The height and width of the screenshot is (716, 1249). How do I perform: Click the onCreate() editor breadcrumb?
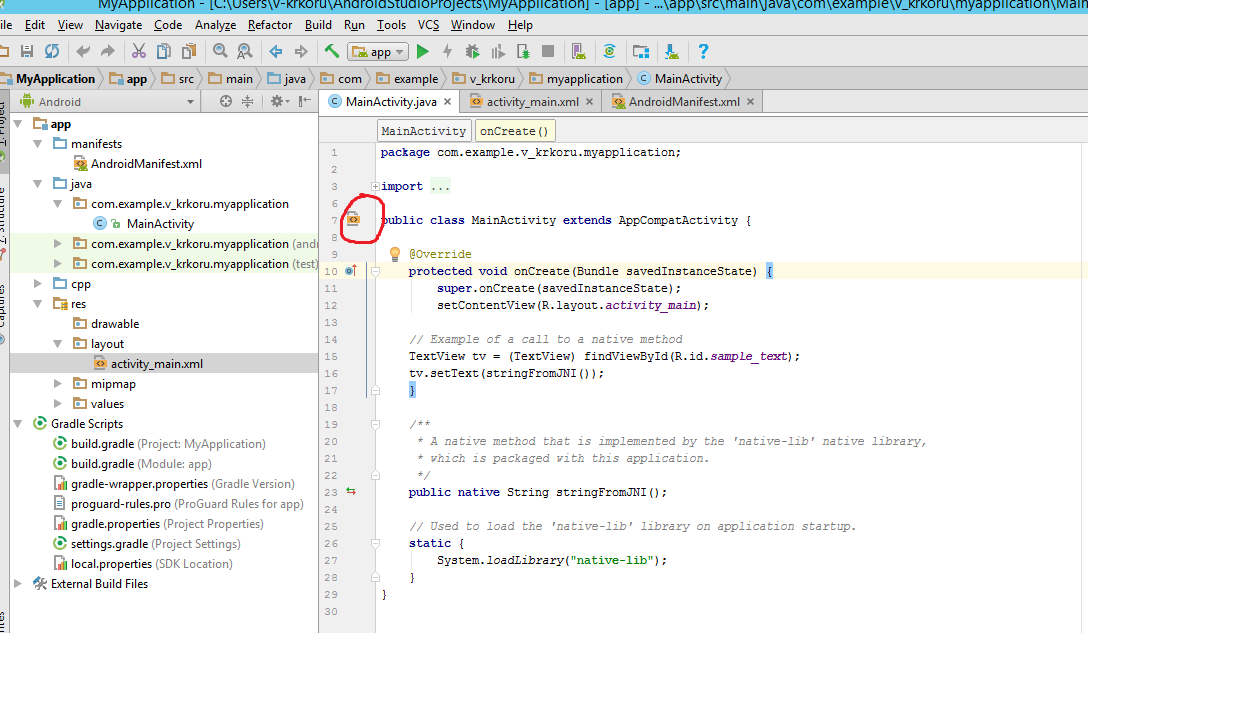click(514, 131)
